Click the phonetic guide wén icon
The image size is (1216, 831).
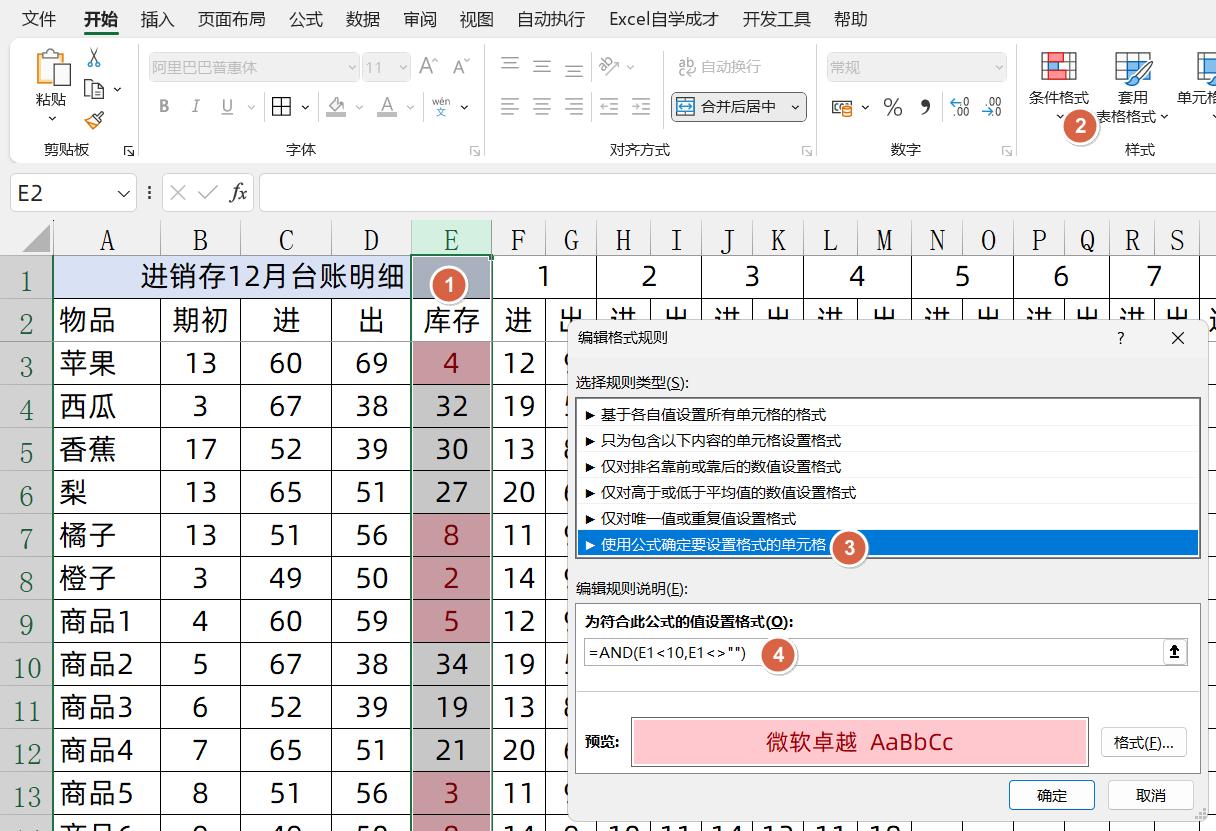[x=441, y=107]
